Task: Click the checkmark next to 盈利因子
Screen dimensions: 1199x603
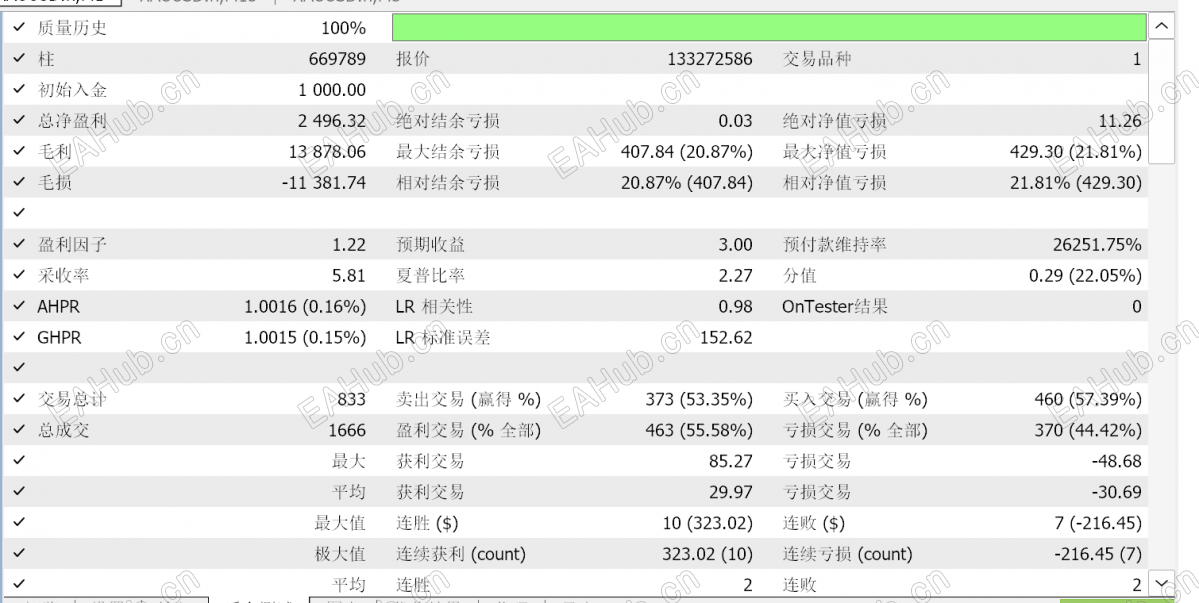Action: [19, 245]
